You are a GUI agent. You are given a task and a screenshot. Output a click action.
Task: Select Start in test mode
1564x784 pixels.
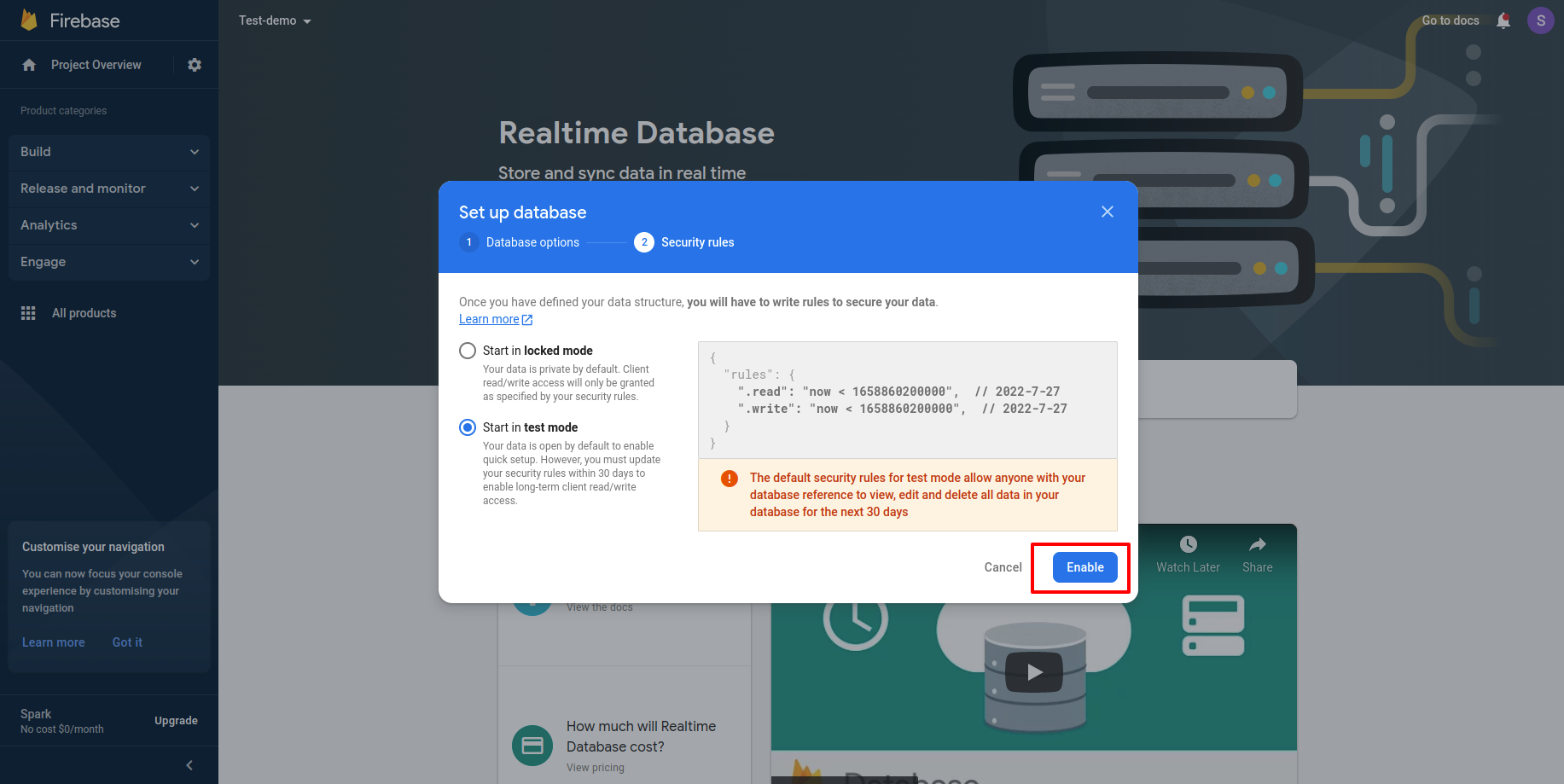pos(468,427)
